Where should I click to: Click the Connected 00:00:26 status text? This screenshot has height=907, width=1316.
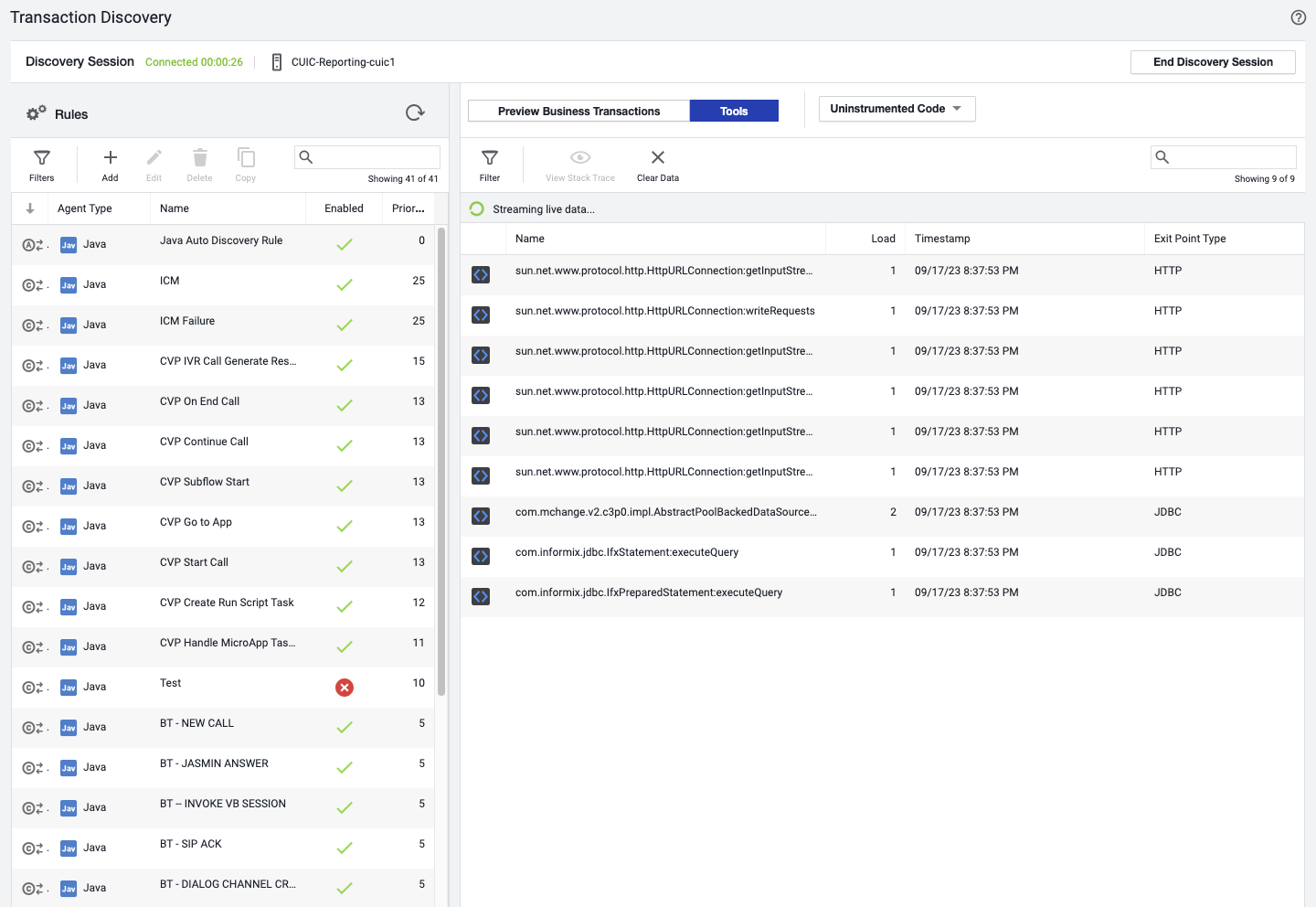194,62
